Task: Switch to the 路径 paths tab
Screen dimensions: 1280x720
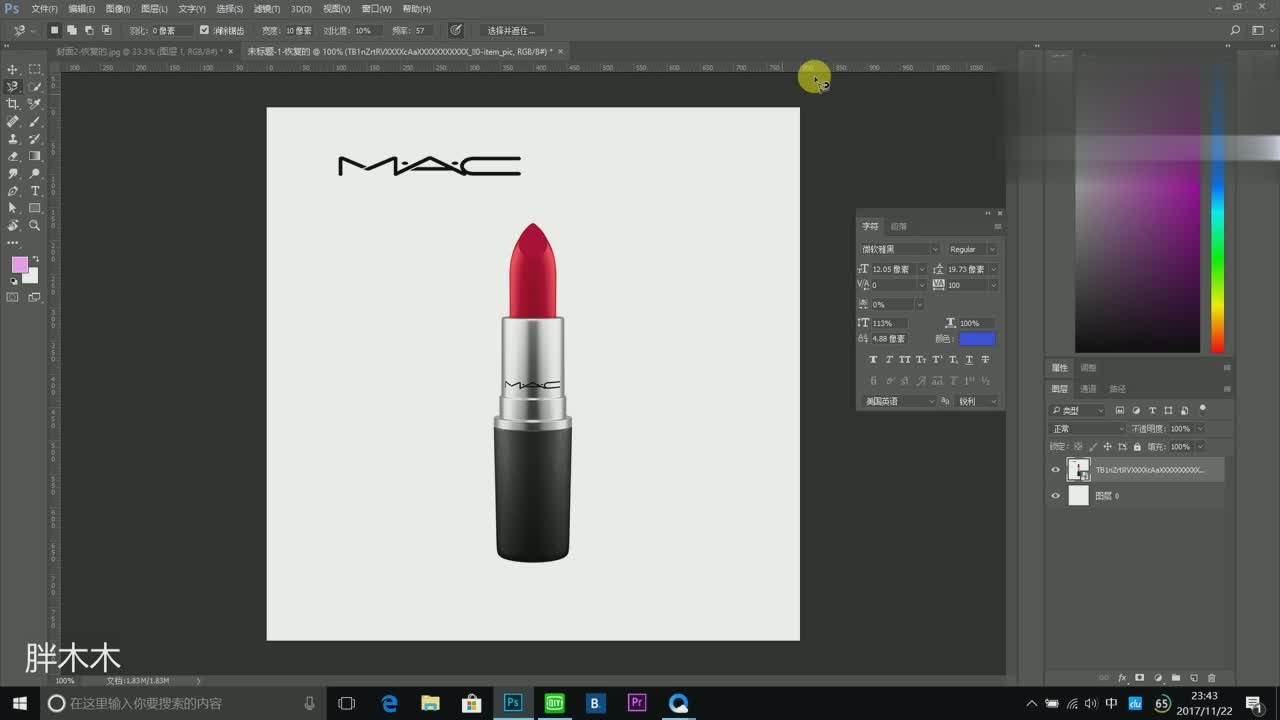Action: click(1118, 389)
